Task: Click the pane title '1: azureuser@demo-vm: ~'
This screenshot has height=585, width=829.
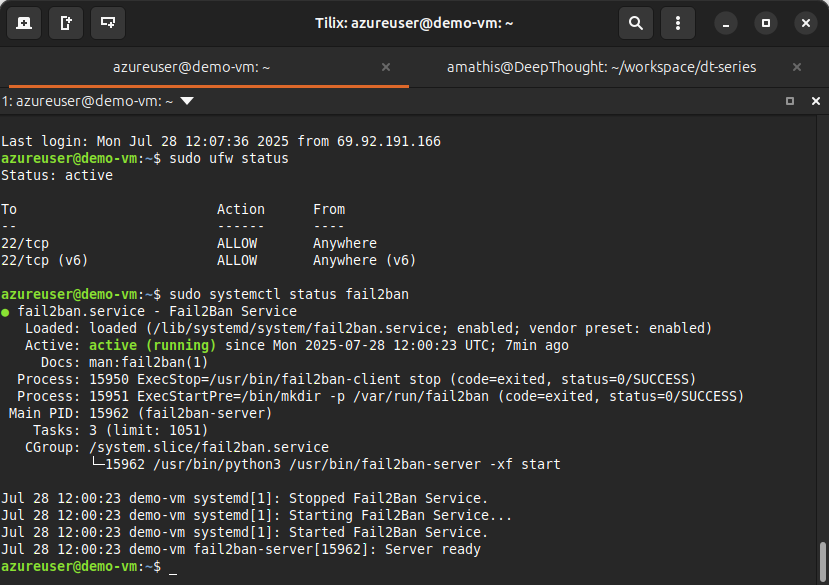Action: 87,101
